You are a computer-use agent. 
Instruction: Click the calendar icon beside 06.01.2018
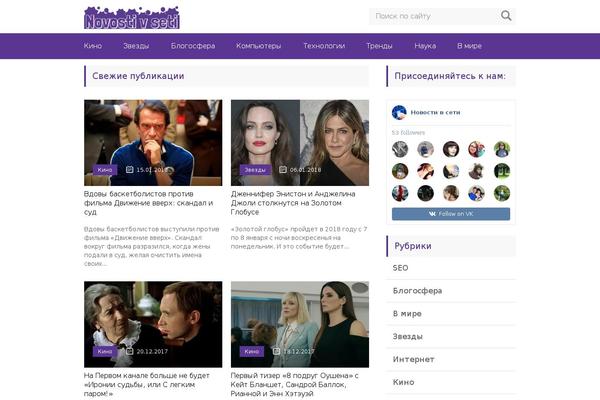283,169
